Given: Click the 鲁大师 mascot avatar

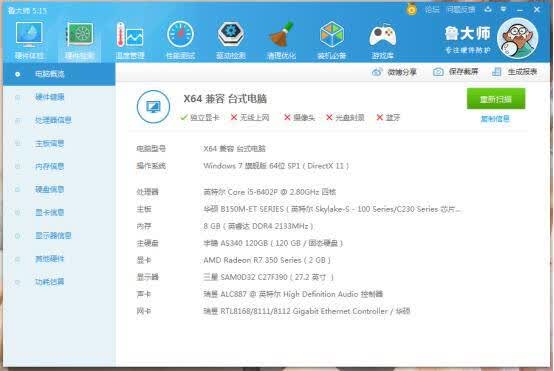Looking at the screenshot, I should pos(517,38).
